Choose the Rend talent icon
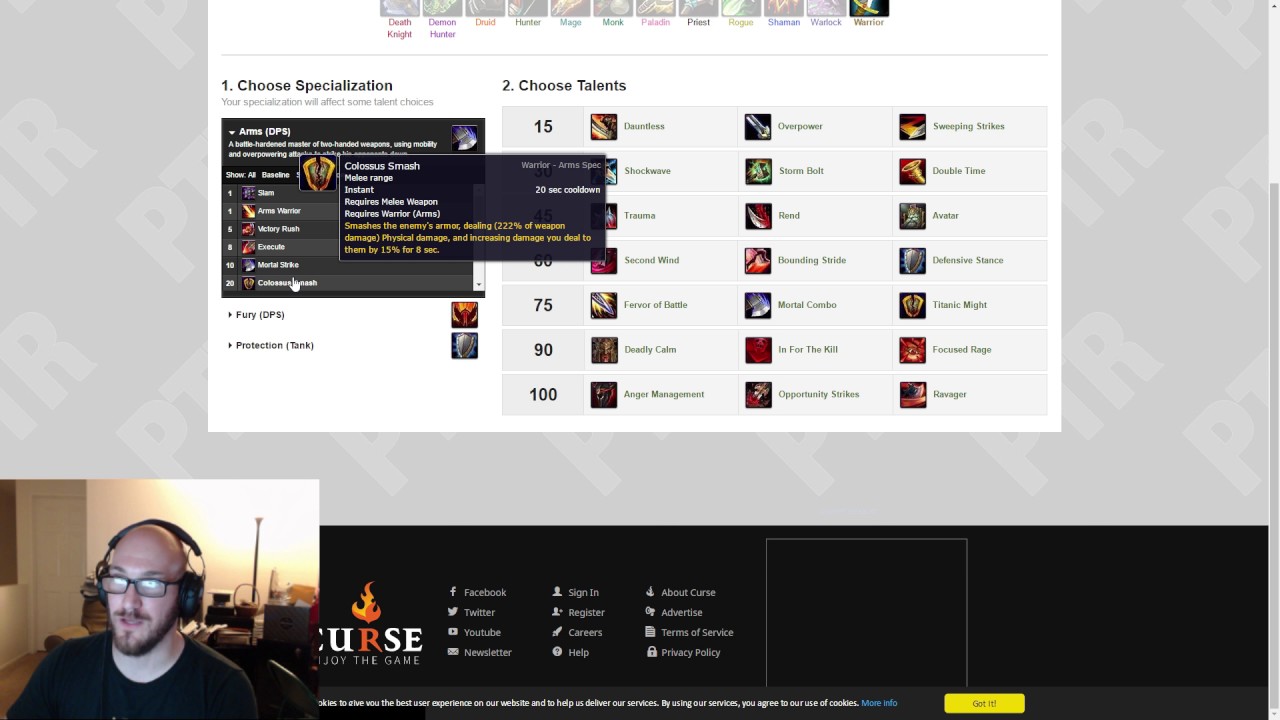This screenshot has width=1280, height=720. (x=758, y=216)
